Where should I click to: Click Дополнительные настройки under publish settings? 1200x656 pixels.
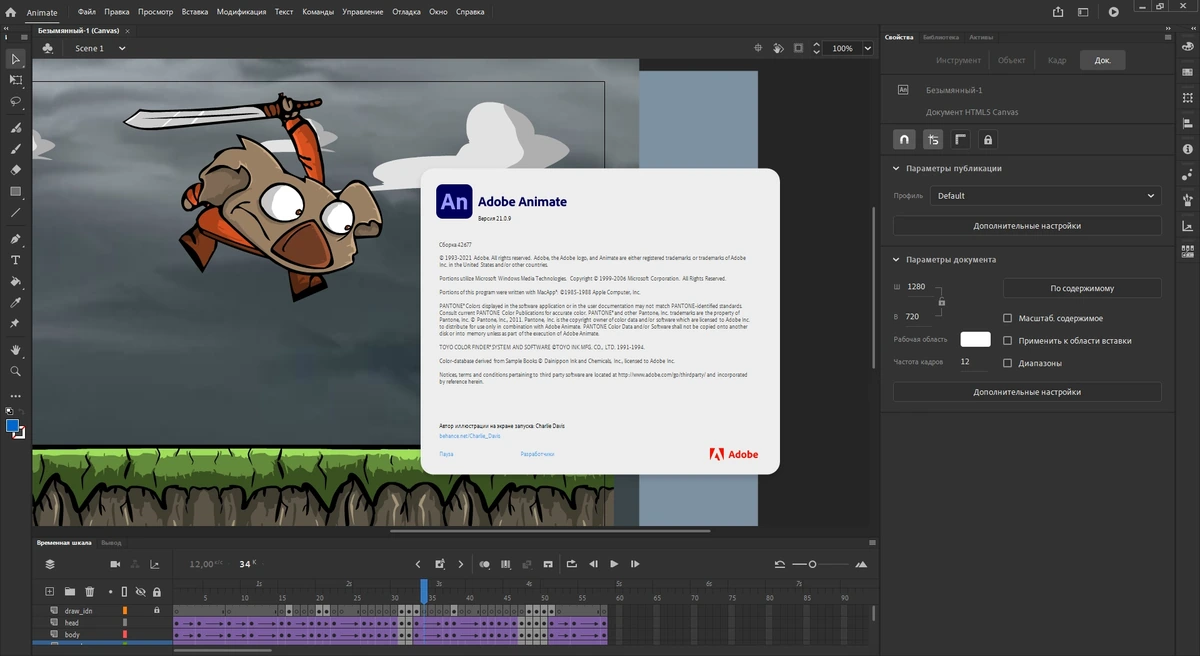(1027, 226)
